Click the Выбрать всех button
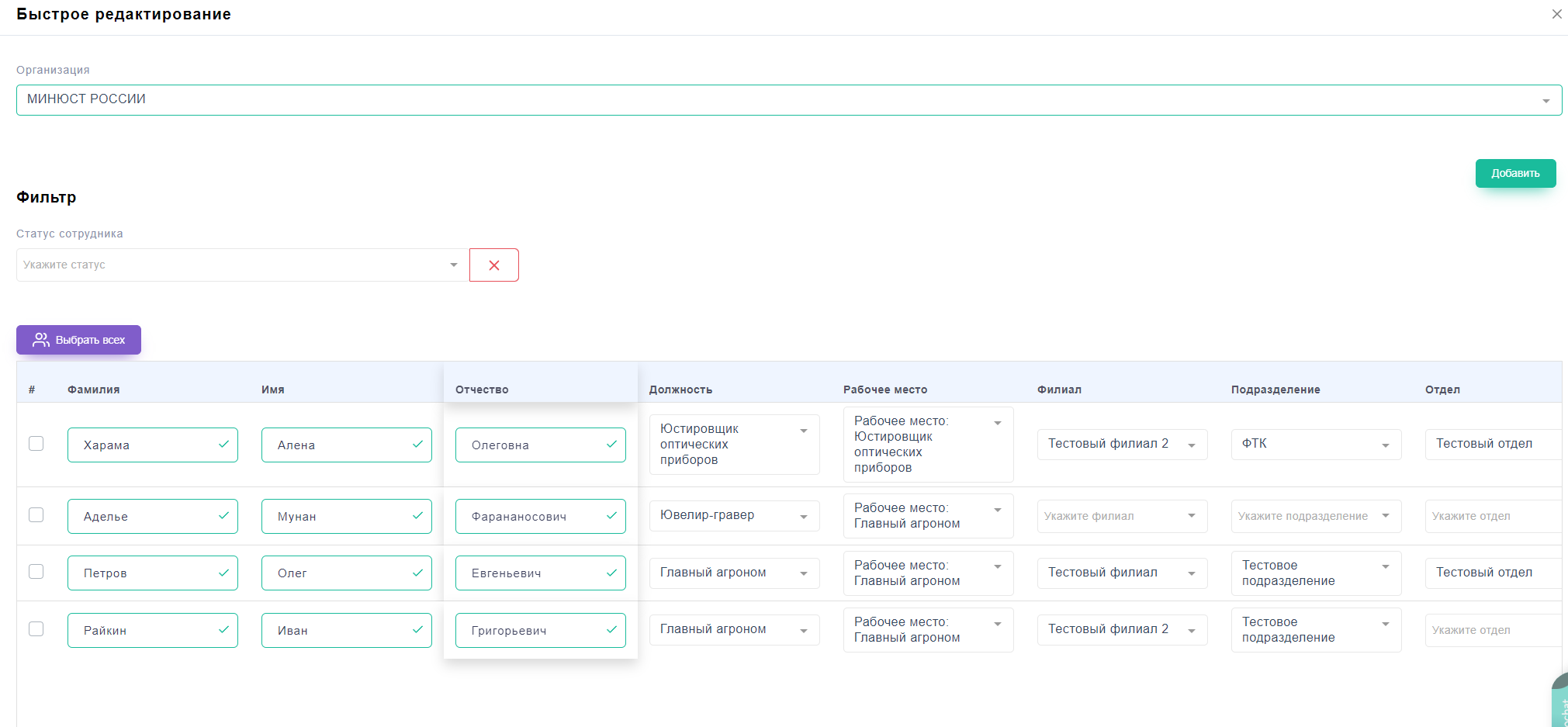The width and height of the screenshot is (1568, 727). click(78, 340)
